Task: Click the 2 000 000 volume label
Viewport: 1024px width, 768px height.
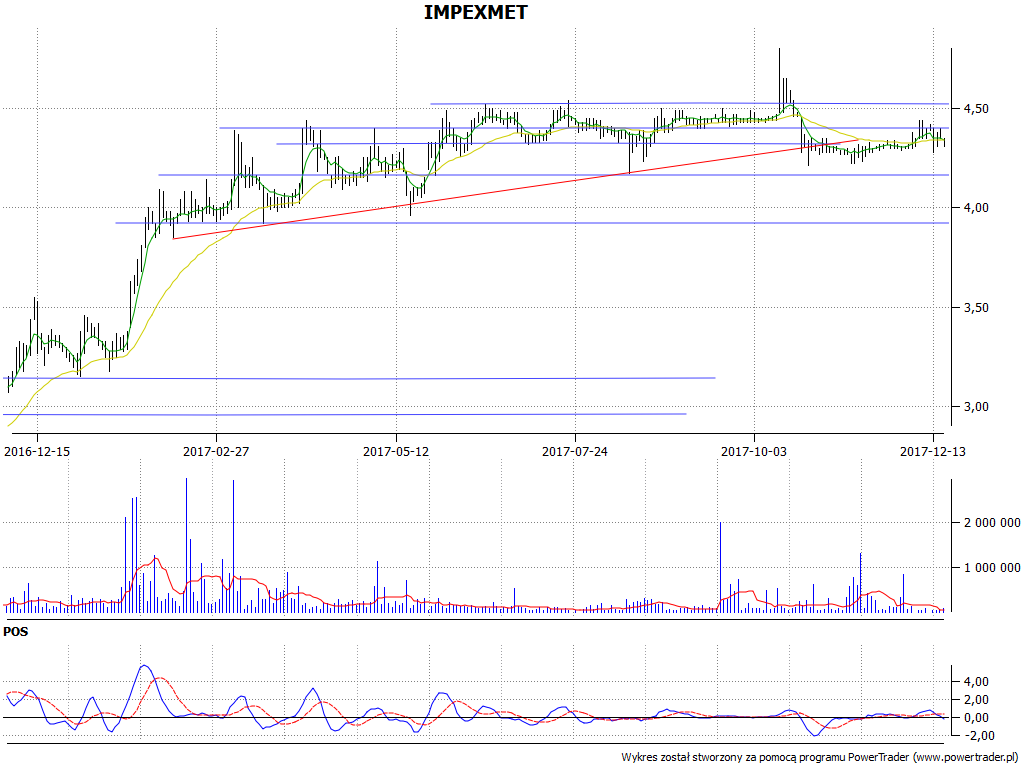Action: click(991, 523)
